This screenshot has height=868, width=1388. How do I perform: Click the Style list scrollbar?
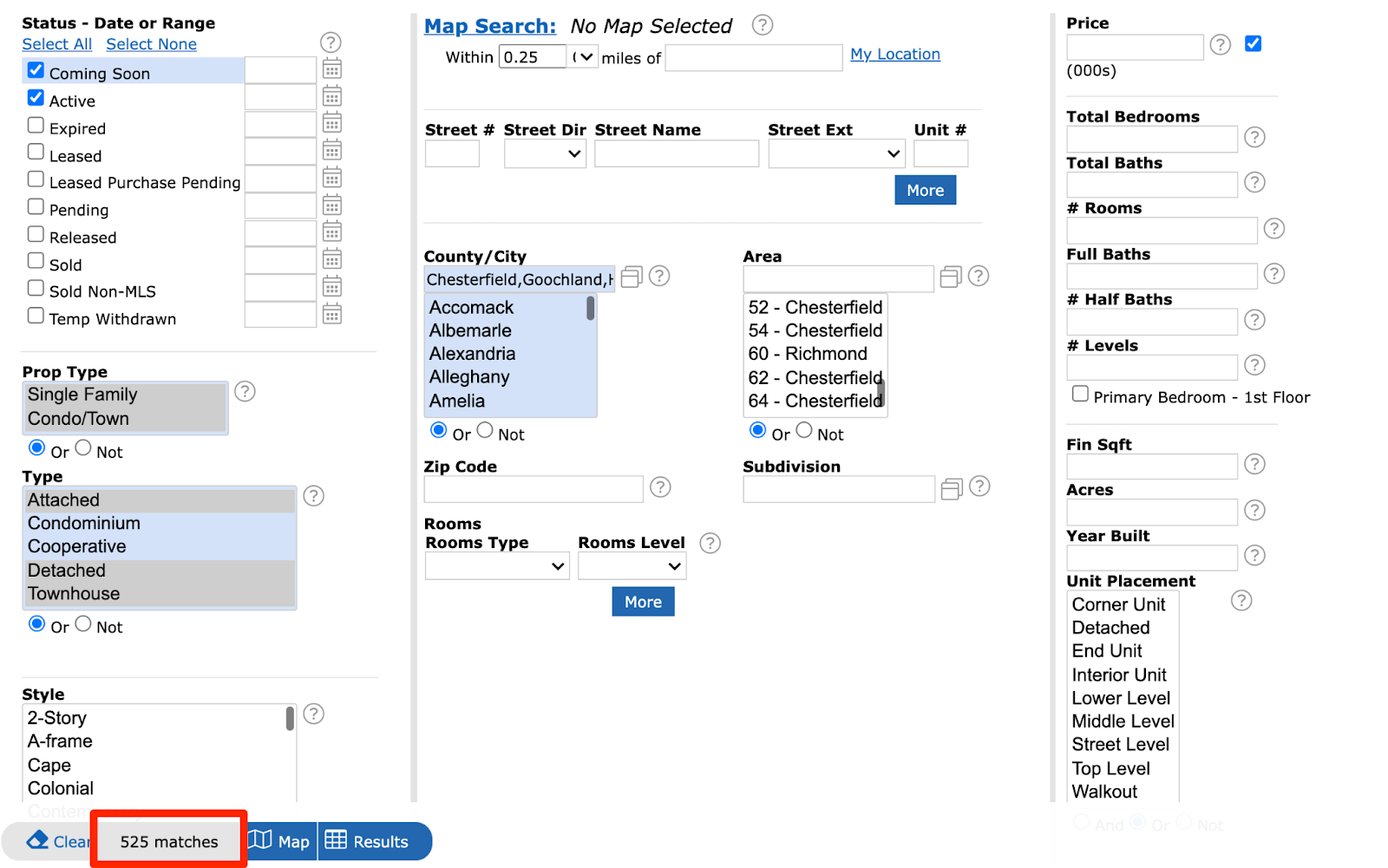(x=290, y=719)
